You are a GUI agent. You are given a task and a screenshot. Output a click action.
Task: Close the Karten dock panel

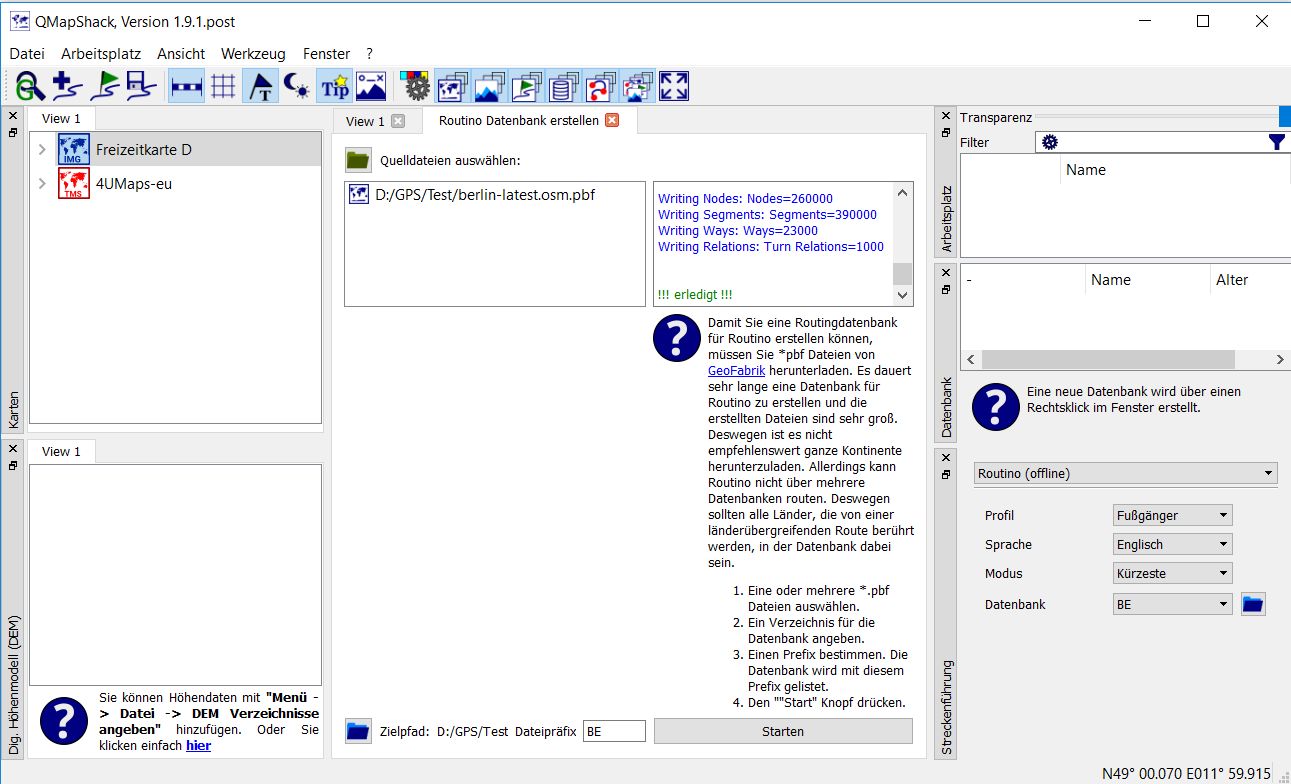pos(13,116)
